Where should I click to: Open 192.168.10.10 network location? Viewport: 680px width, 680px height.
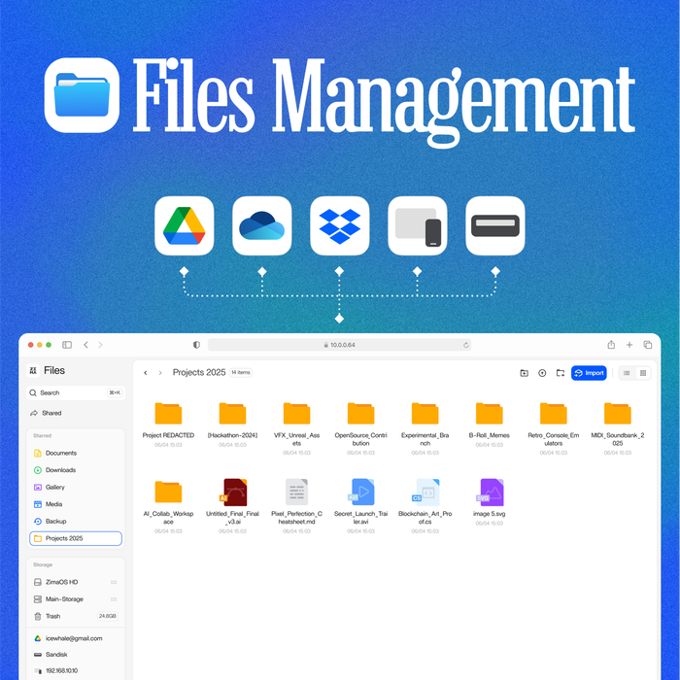pos(56,670)
